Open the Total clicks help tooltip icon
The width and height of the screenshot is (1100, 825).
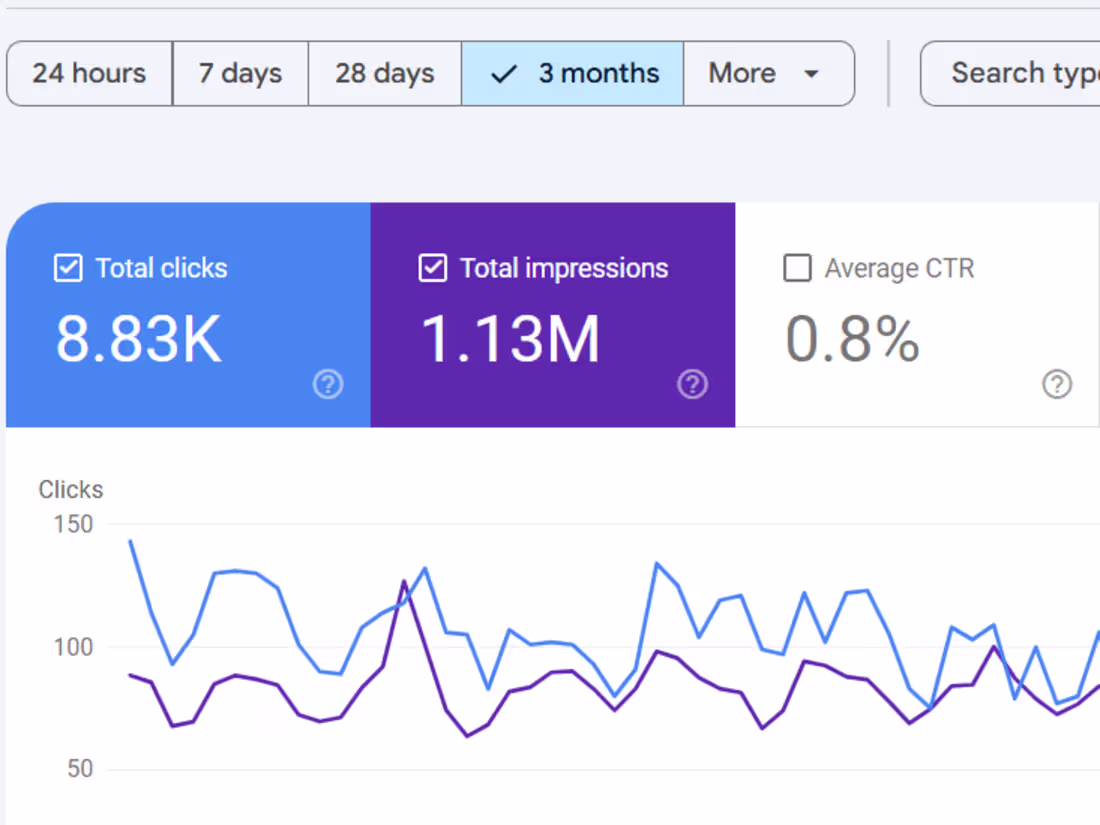coord(328,384)
